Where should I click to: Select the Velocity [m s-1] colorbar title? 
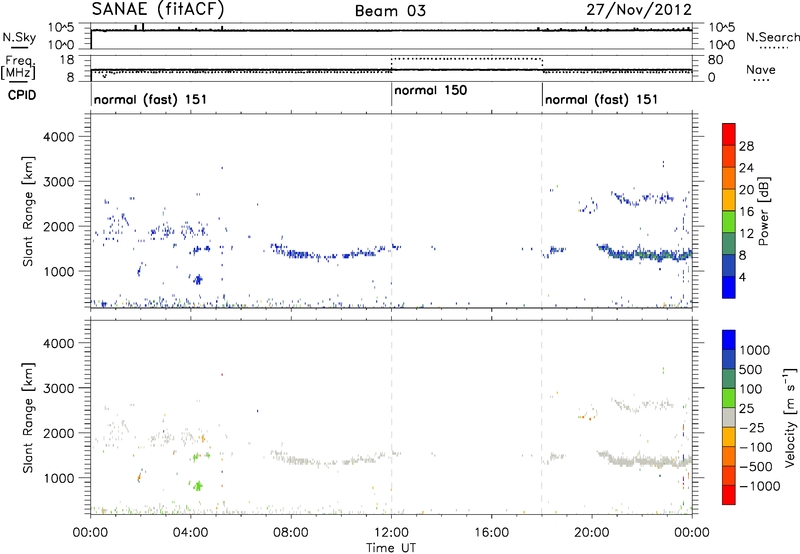point(790,417)
